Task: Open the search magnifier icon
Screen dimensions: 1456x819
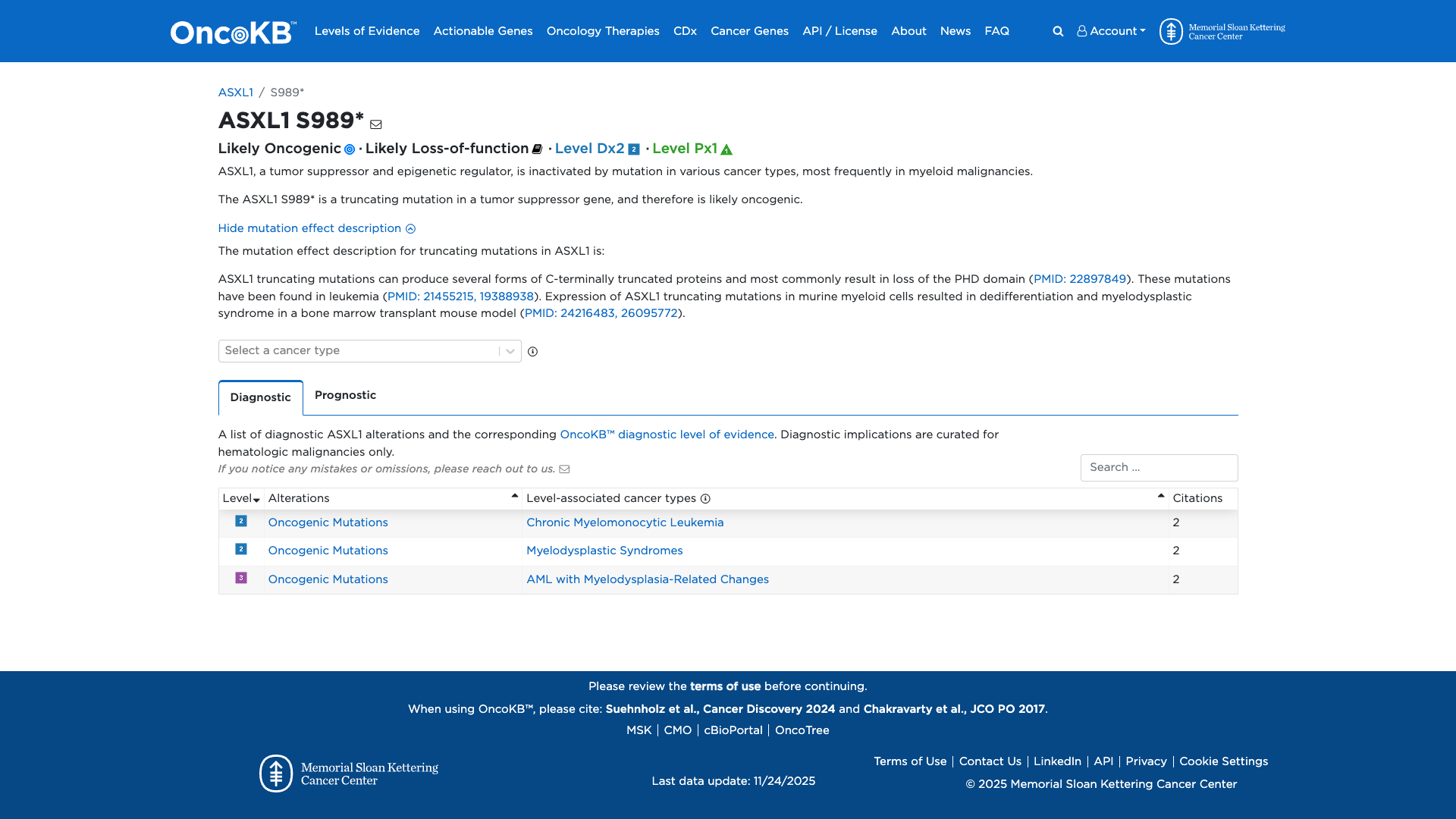Action: [x=1058, y=31]
